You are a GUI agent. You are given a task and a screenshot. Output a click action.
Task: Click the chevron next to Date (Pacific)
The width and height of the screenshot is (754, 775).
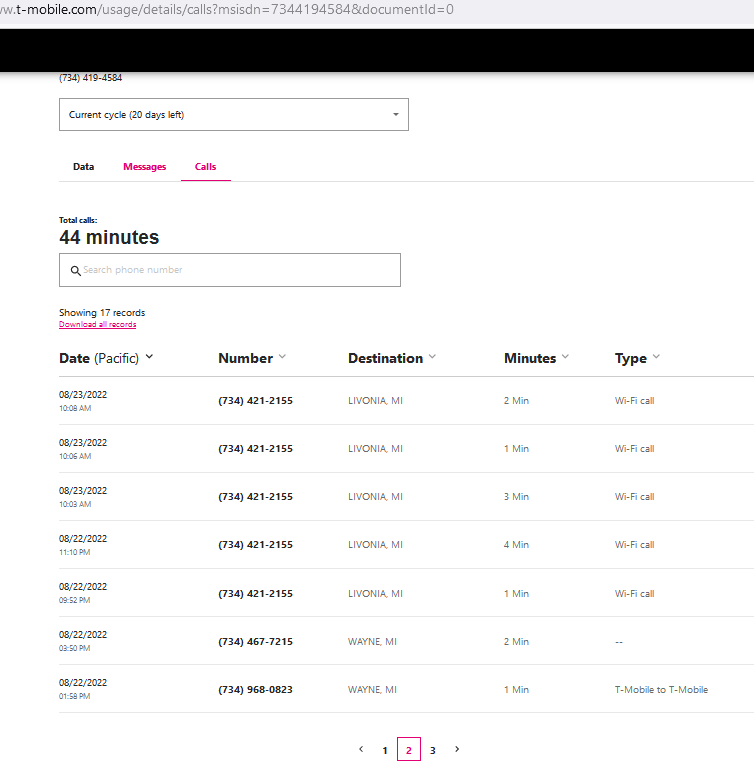[x=149, y=356]
